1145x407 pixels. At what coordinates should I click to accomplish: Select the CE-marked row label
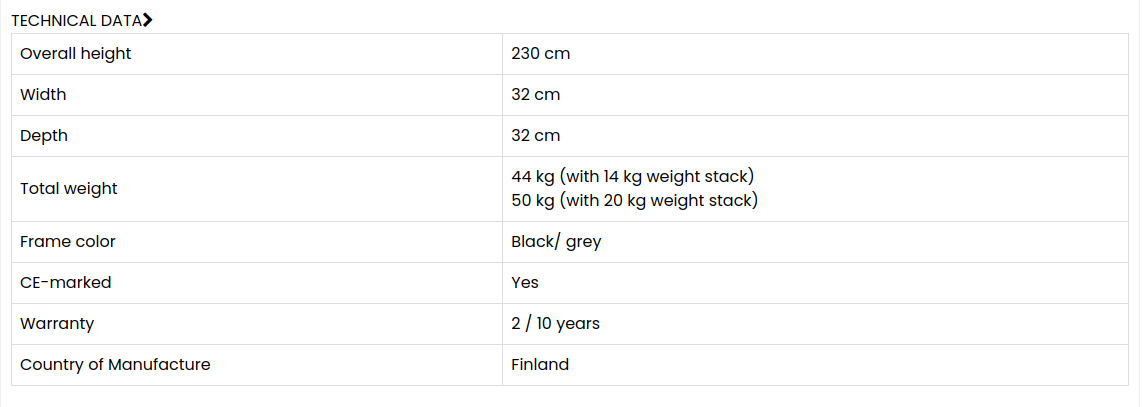coord(66,283)
